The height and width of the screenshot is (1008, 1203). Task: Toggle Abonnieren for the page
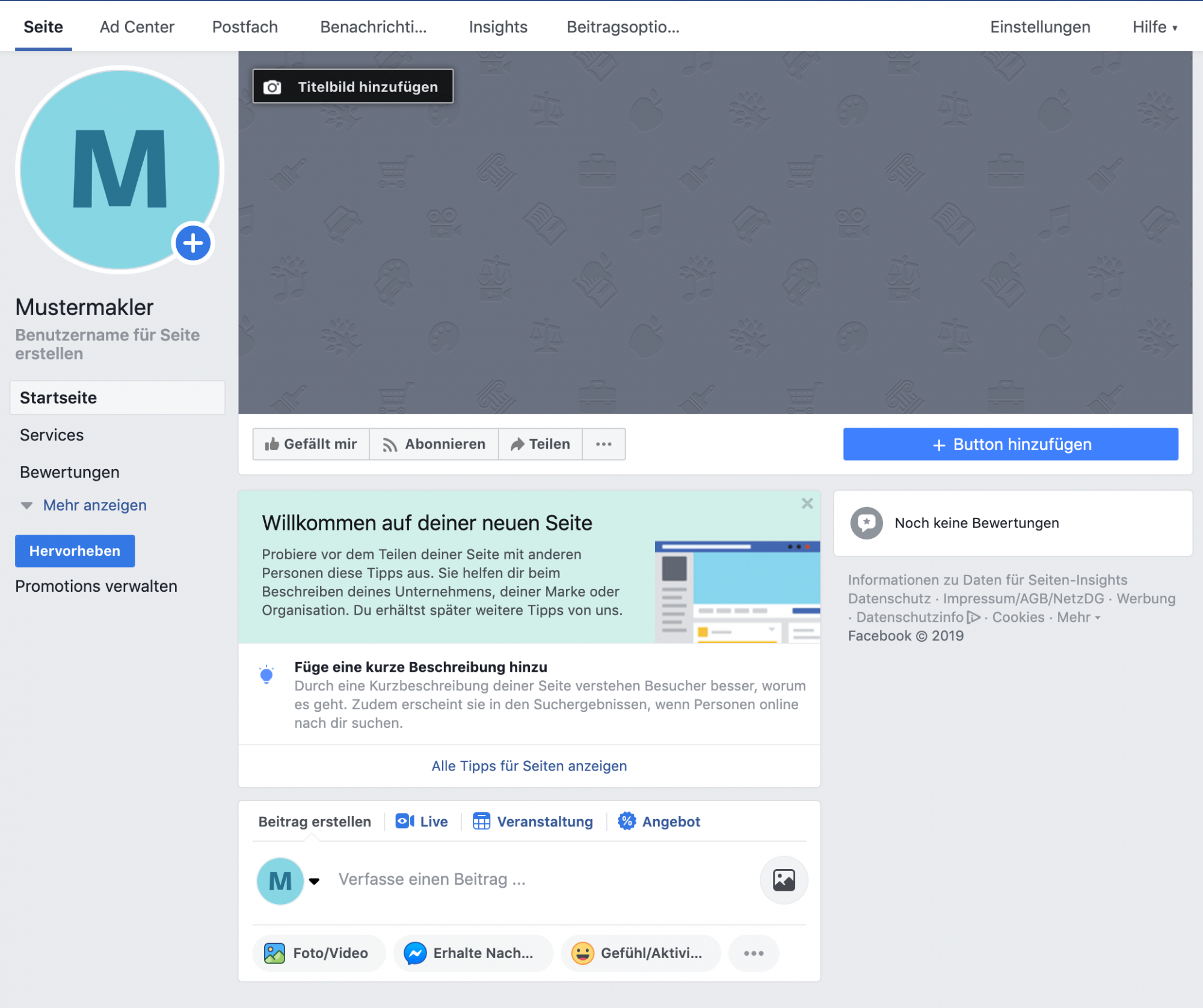tap(434, 444)
